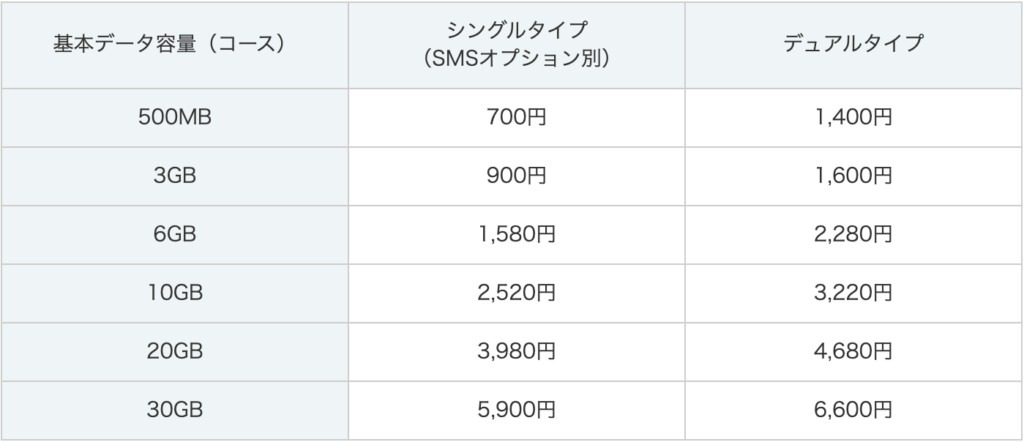The width and height of the screenshot is (1024, 442).
Task: Click the 3,980円 price cell
Action: pyautogui.click(x=516, y=352)
